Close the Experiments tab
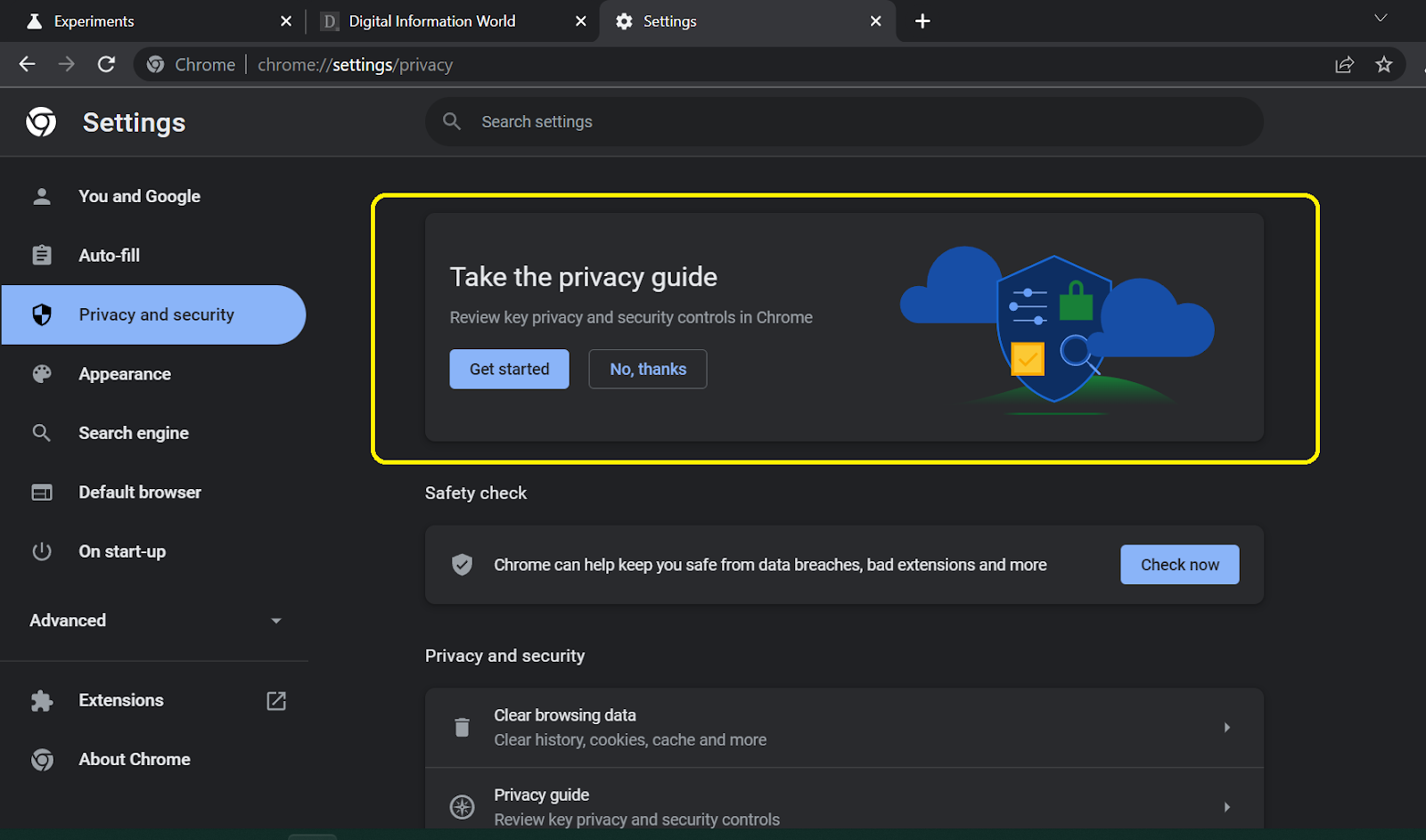This screenshot has height=840, width=1426. pos(286,20)
